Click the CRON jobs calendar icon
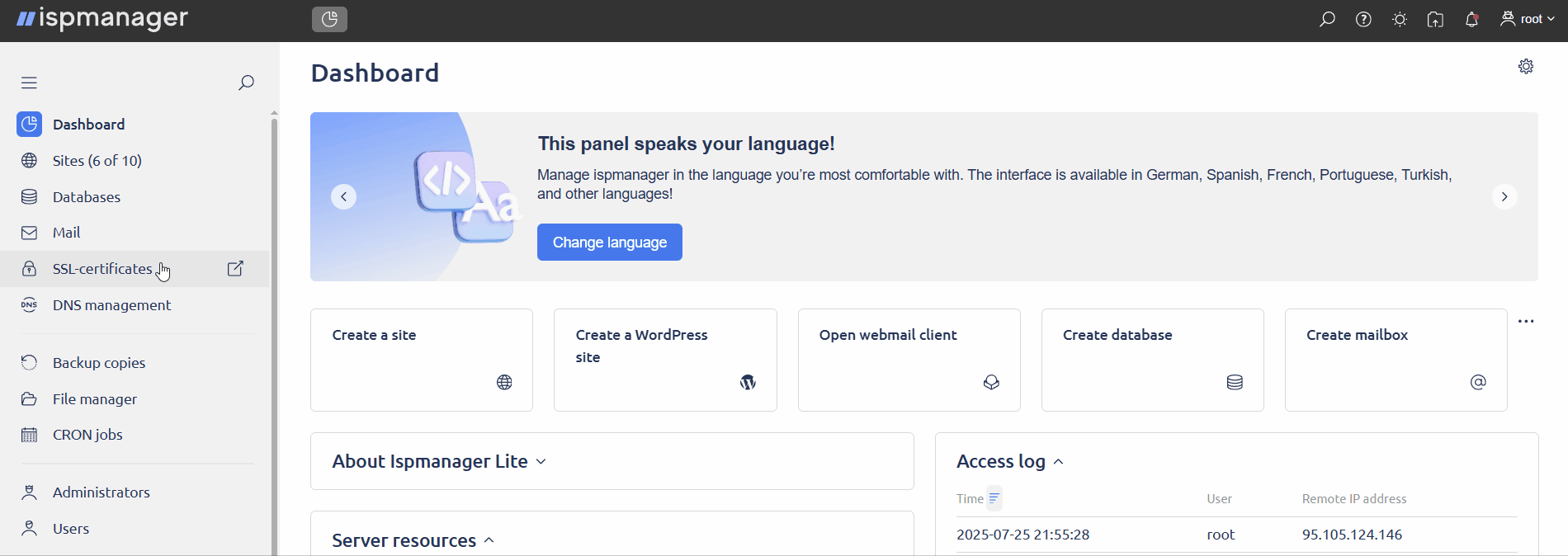Screen dimensions: 1568x556 [x=29, y=435]
